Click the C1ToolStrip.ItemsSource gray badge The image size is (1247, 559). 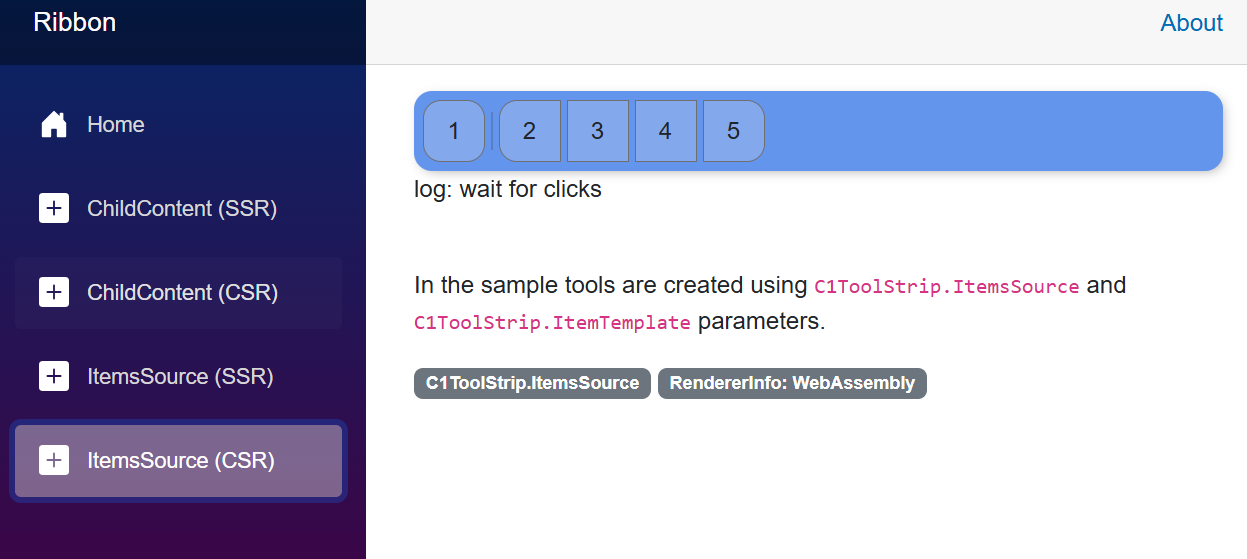tap(532, 384)
